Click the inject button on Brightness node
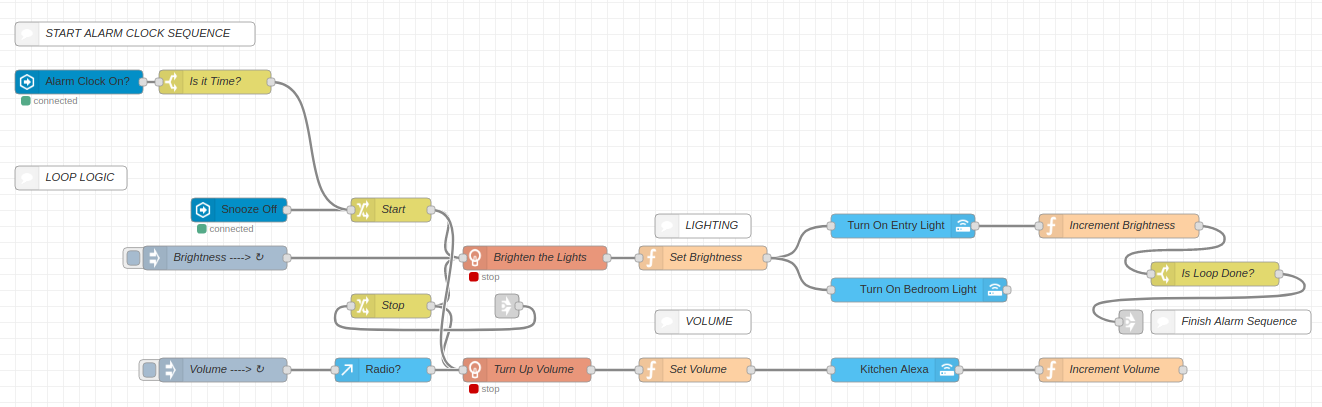1322x407 pixels. click(132, 258)
